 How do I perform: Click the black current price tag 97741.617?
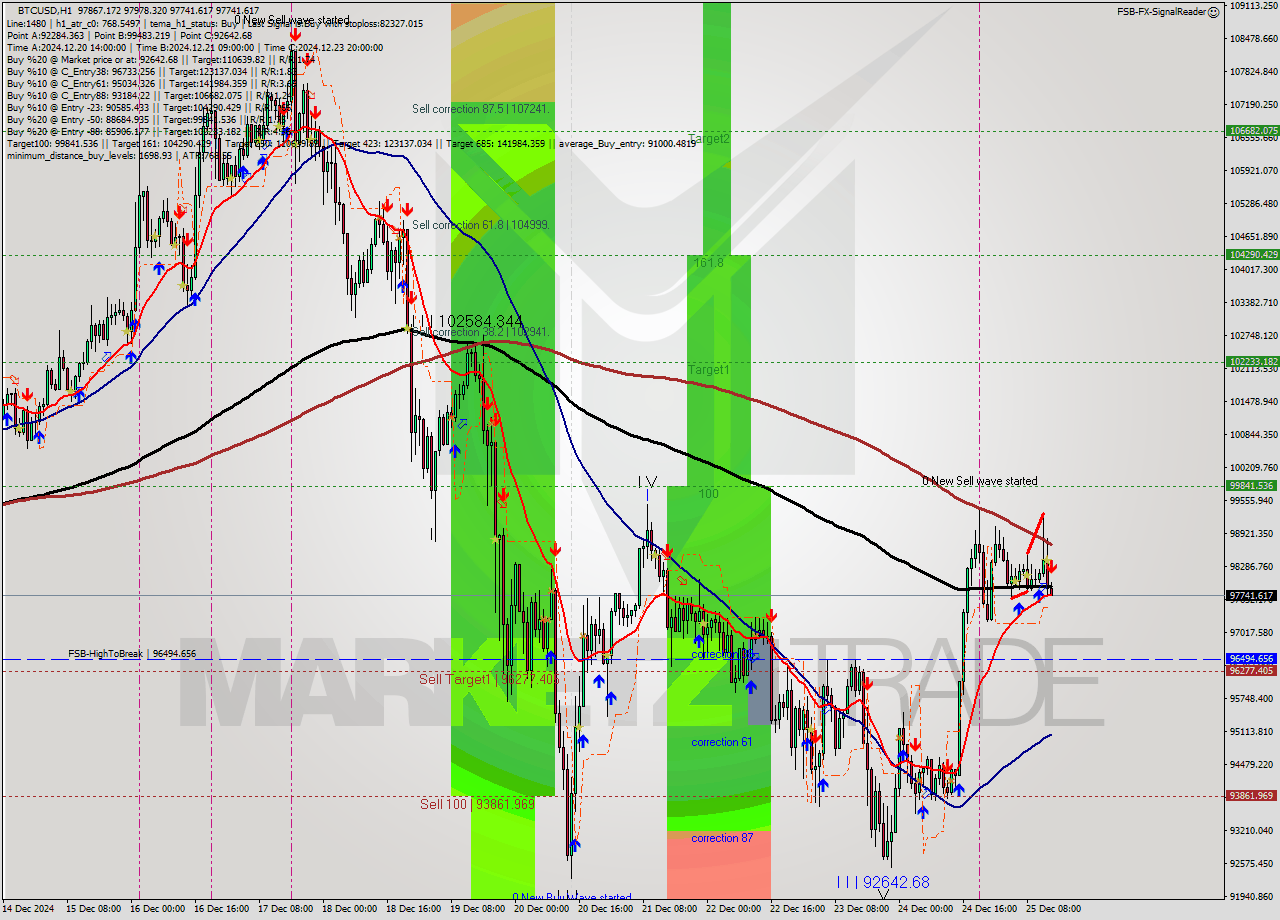[1252, 595]
